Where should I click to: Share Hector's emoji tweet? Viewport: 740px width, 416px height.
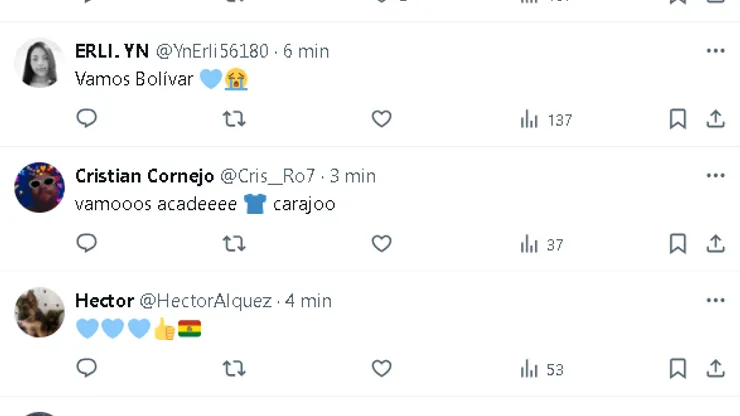pyautogui.click(x=715, y=369)
